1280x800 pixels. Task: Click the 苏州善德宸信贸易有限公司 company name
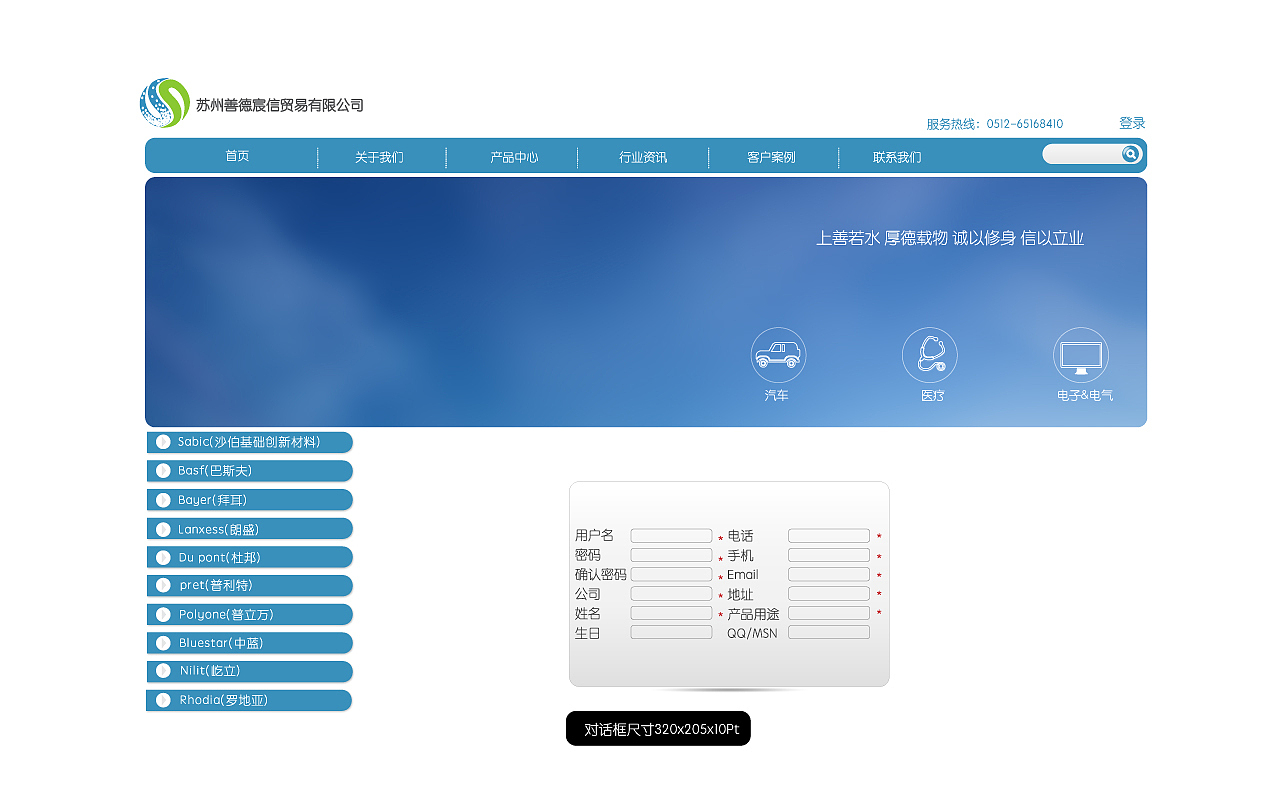point(280,105)
